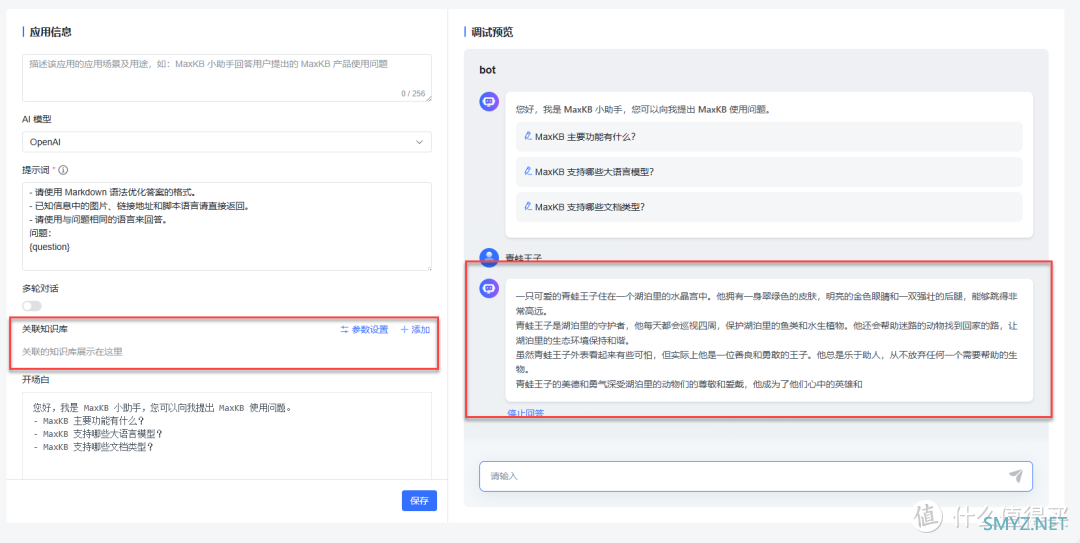Click into the 开场白 opening text area
1080x543 pixels.
(x=227, y=436)
